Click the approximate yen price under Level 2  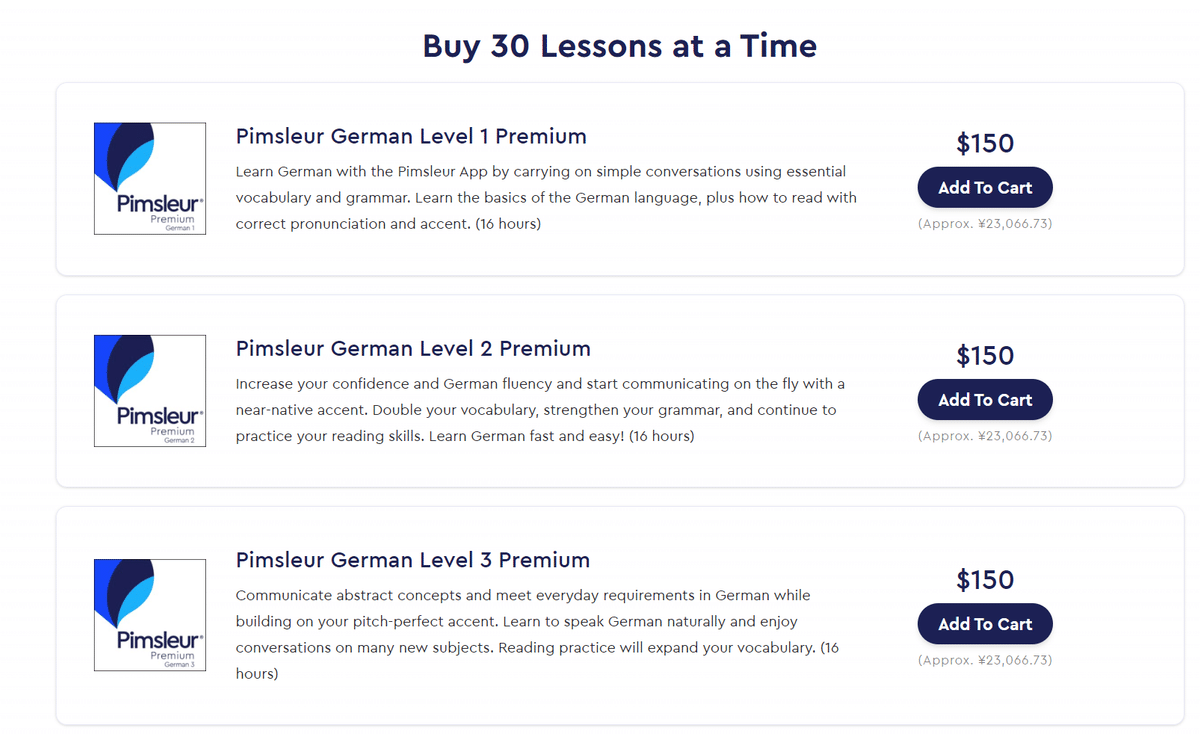coord(985,436)
